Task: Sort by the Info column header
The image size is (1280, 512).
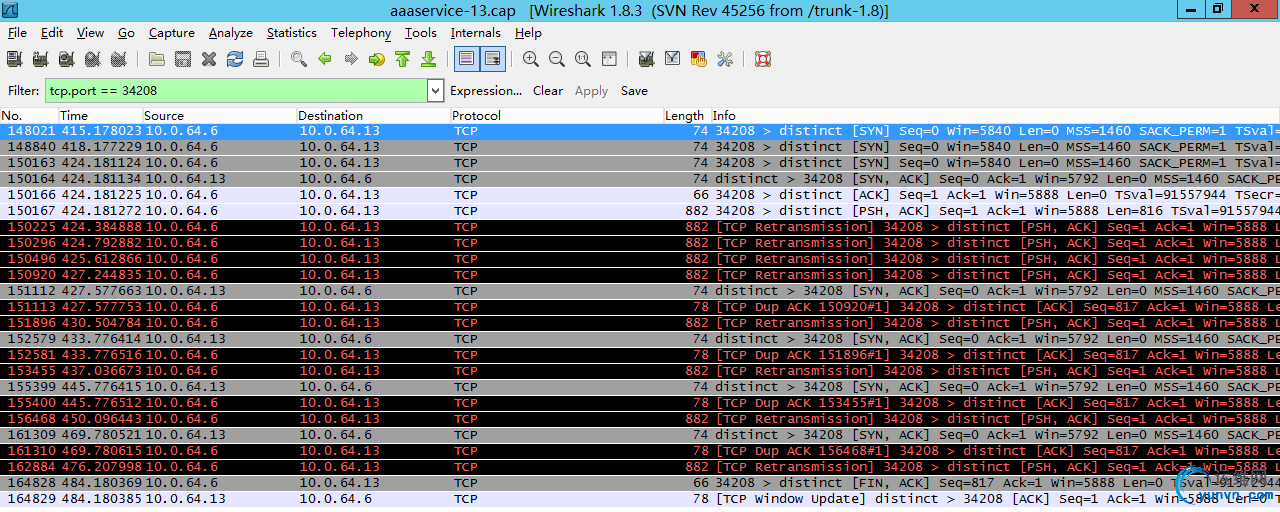Action: click(x=995, y=115)
